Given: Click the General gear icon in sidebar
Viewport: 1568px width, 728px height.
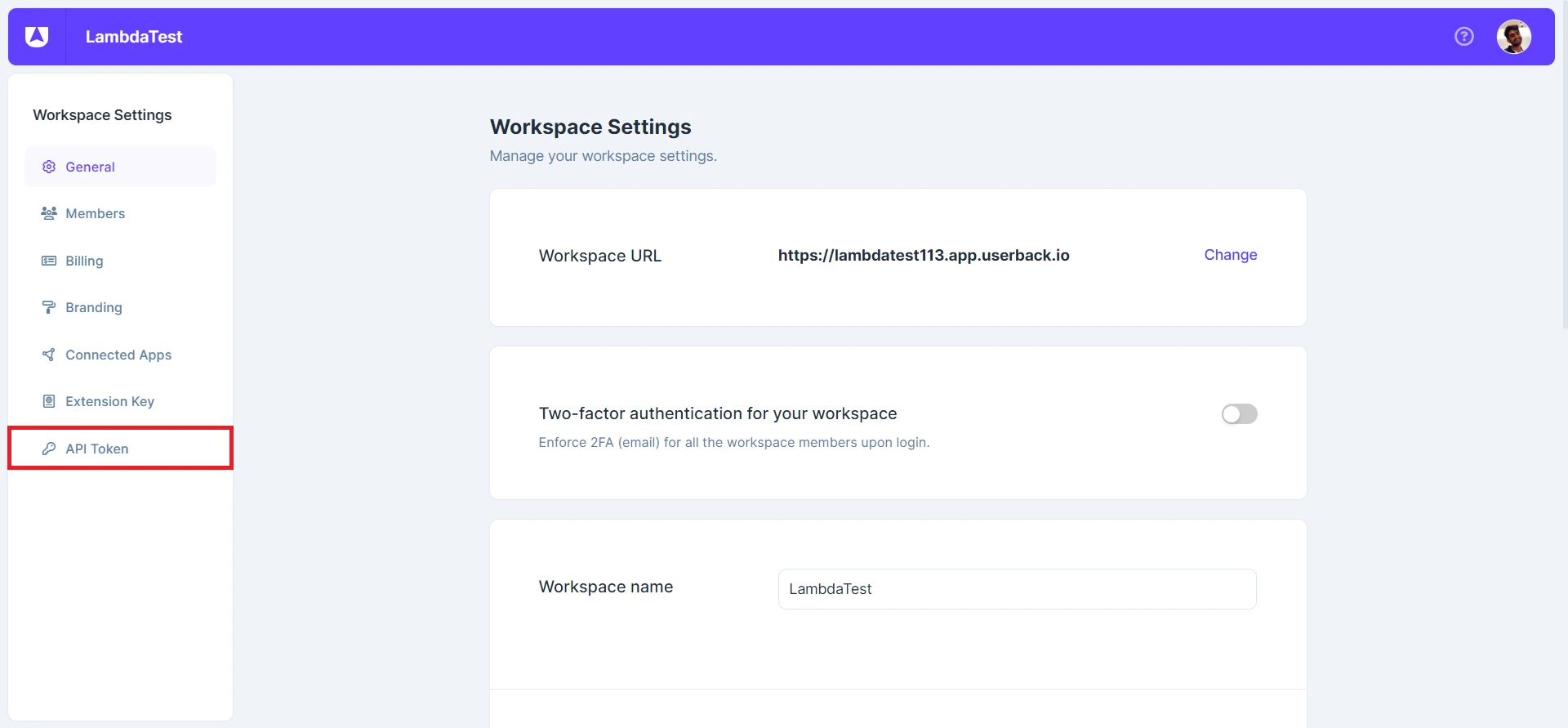Looking at the screenshot, I should pyautogui.click(x=49, y=167).
